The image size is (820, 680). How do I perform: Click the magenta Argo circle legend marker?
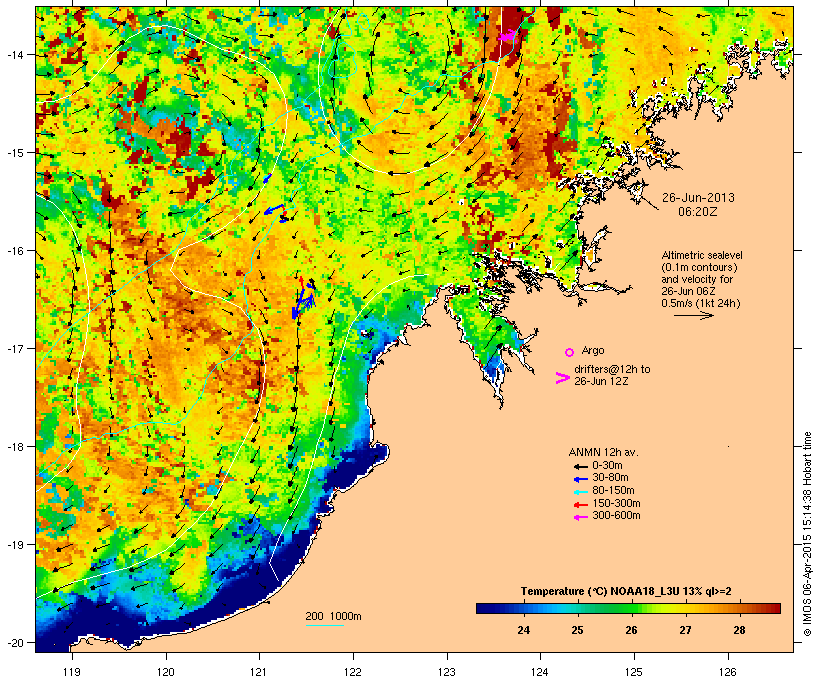coord(570,352)
